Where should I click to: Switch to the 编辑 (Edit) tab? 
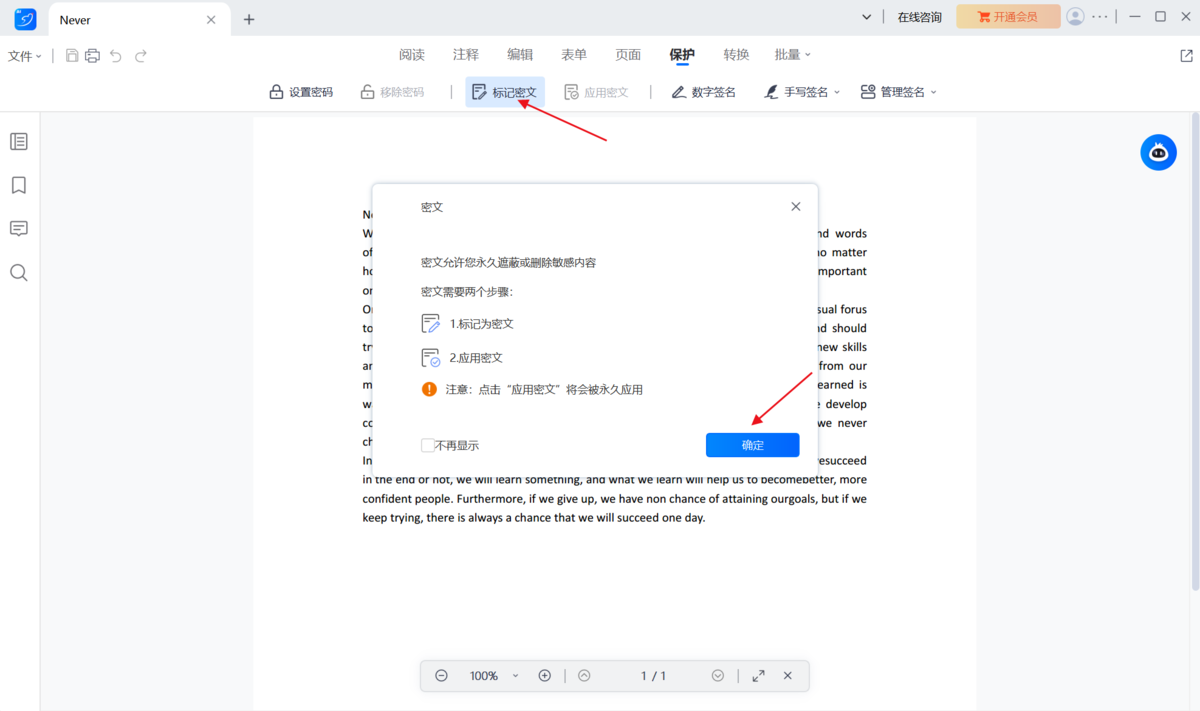520,54
